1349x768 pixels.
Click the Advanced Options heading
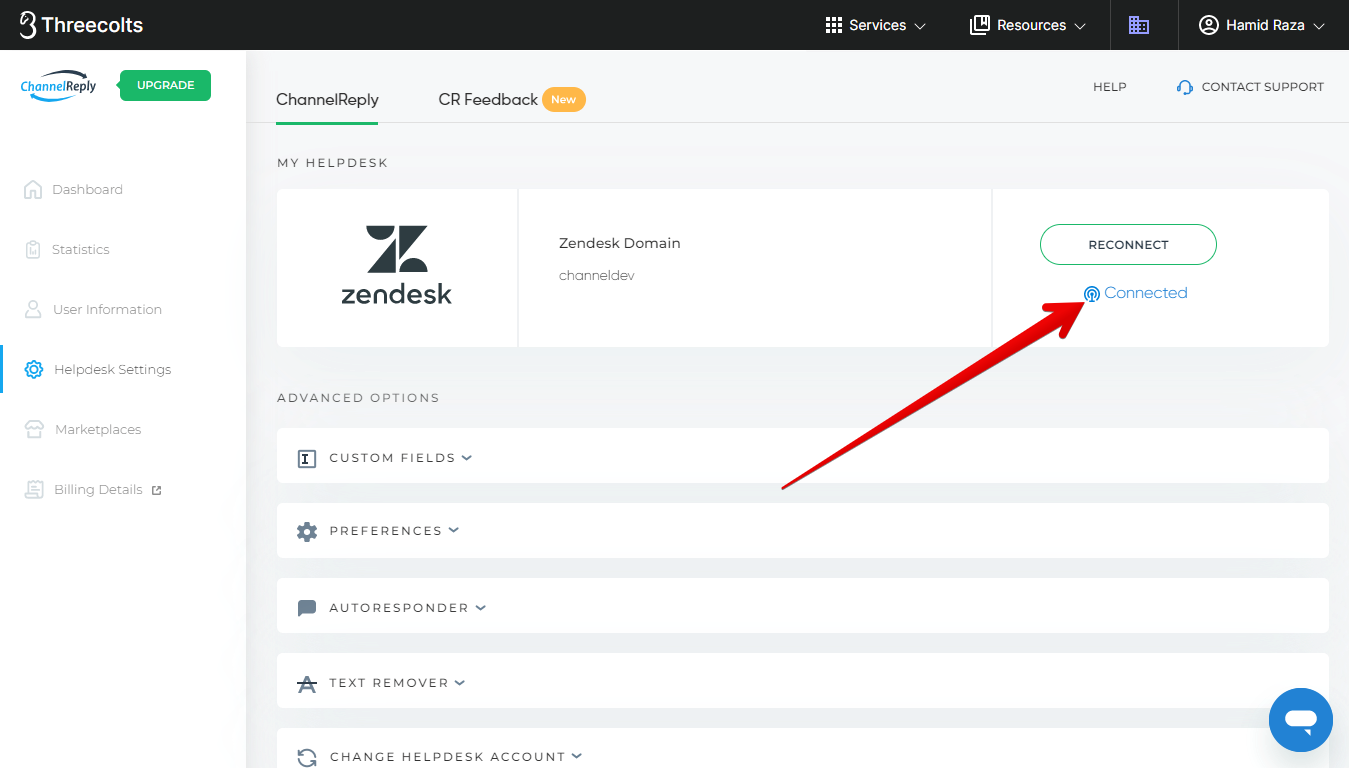358,397
